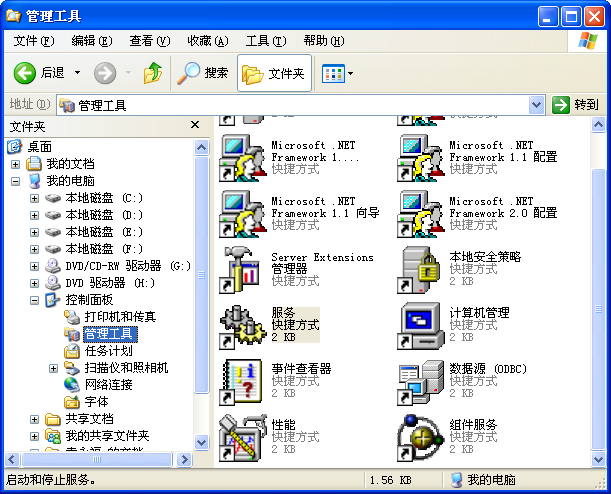Screen dimensions: 611x494
Task: Open the 计算机管理 shortcut icon
Action: tap(421, 326)
